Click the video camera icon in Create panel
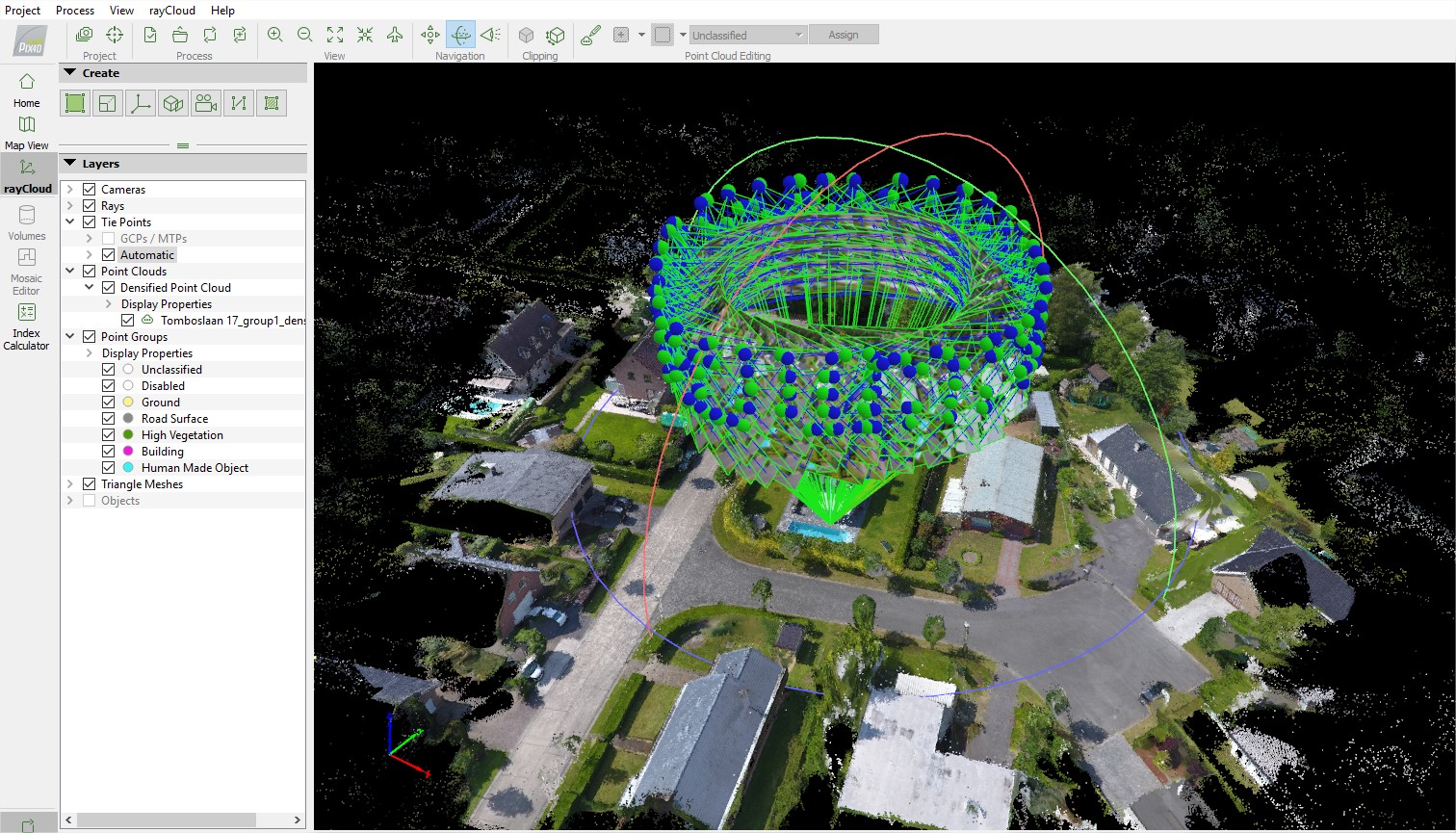 tap(206, 103)
